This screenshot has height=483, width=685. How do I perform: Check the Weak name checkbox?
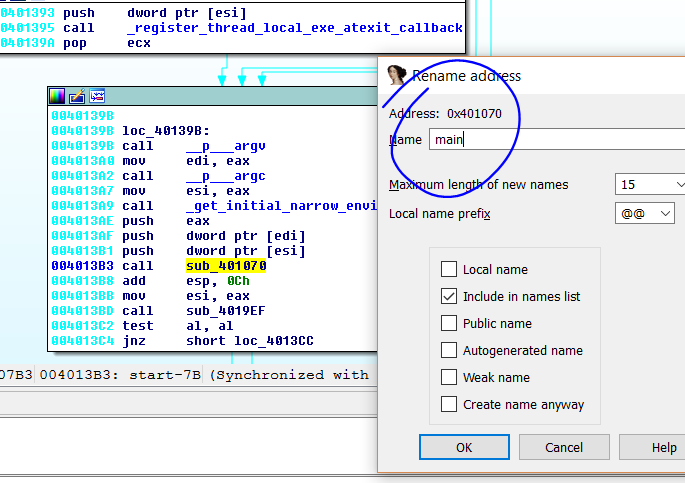(x=449, y=377)
